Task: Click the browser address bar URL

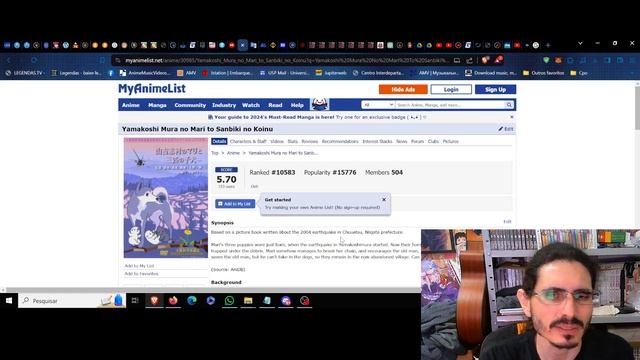Action: point(286,60)
